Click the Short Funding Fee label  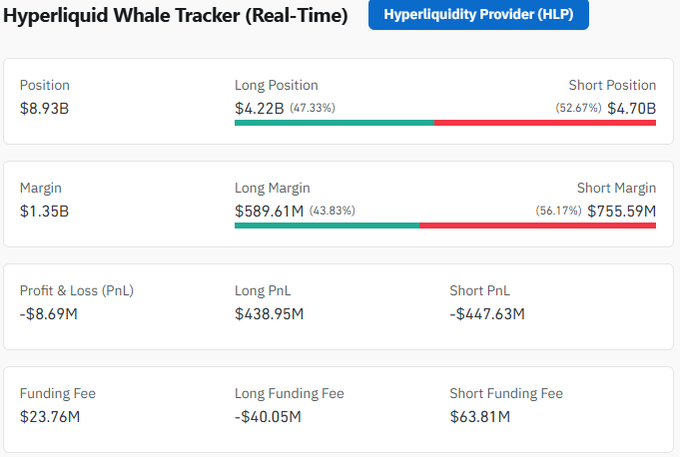pos(506,394)
